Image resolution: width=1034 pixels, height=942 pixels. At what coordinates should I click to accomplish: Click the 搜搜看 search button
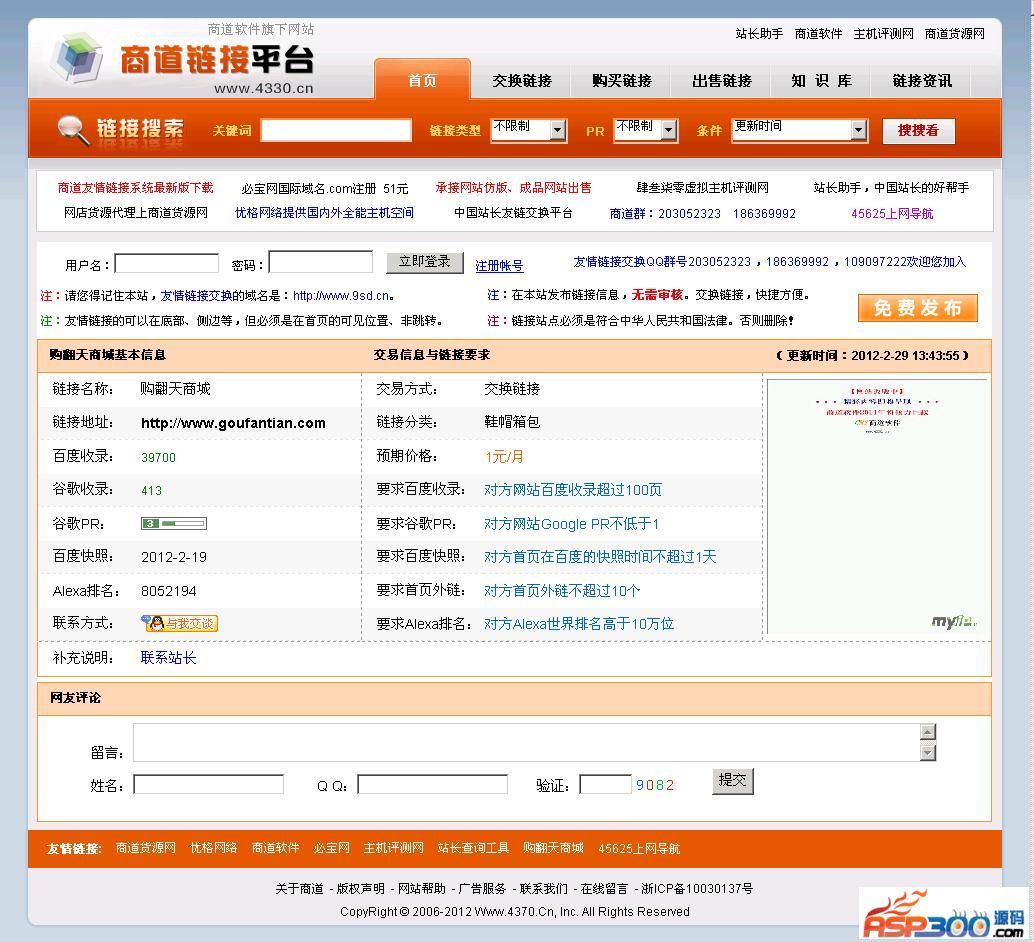pyautogui.click(x=918, y=131)
